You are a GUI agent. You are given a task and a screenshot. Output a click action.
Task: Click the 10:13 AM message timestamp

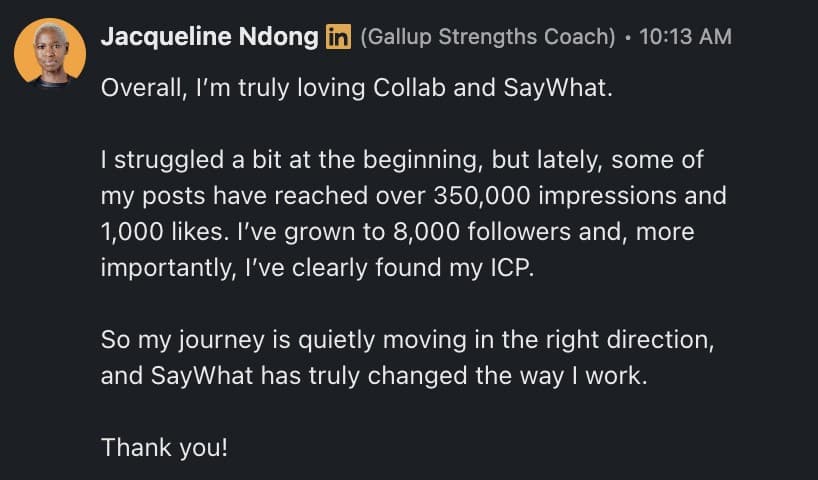[684, 38]
